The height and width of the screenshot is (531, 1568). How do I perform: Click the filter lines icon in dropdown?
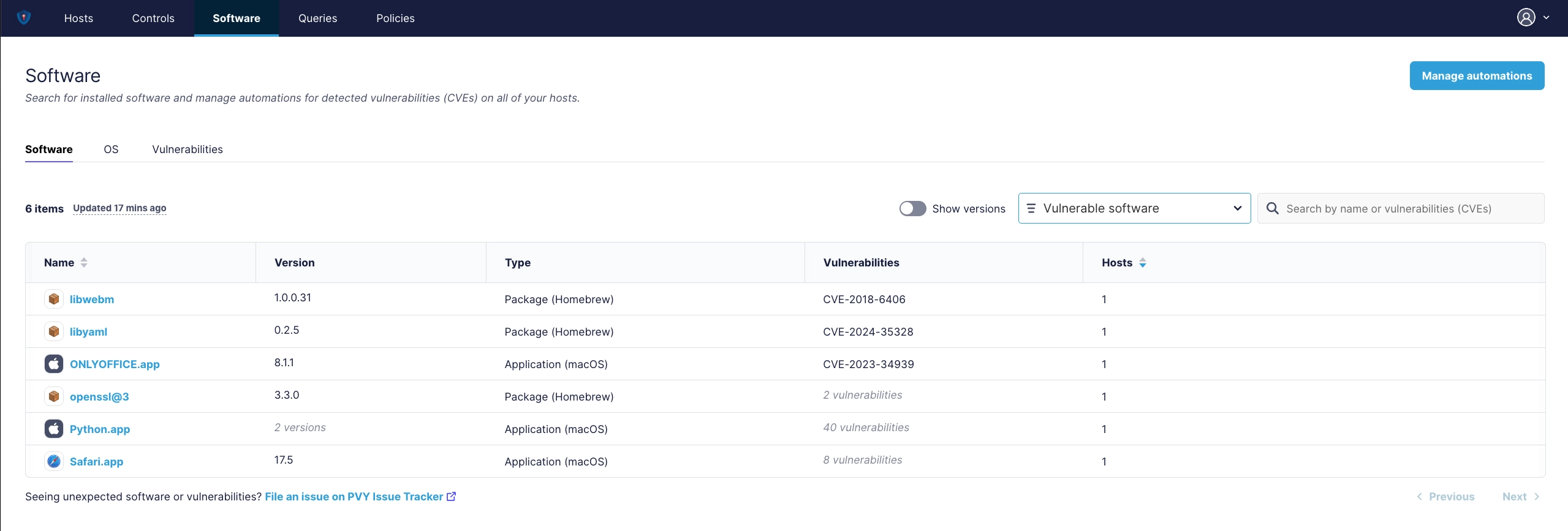click(x=1031, y=208)
